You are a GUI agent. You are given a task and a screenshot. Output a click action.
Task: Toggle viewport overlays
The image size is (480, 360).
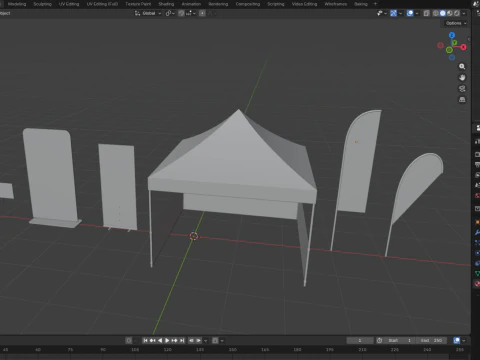(410, 13)
